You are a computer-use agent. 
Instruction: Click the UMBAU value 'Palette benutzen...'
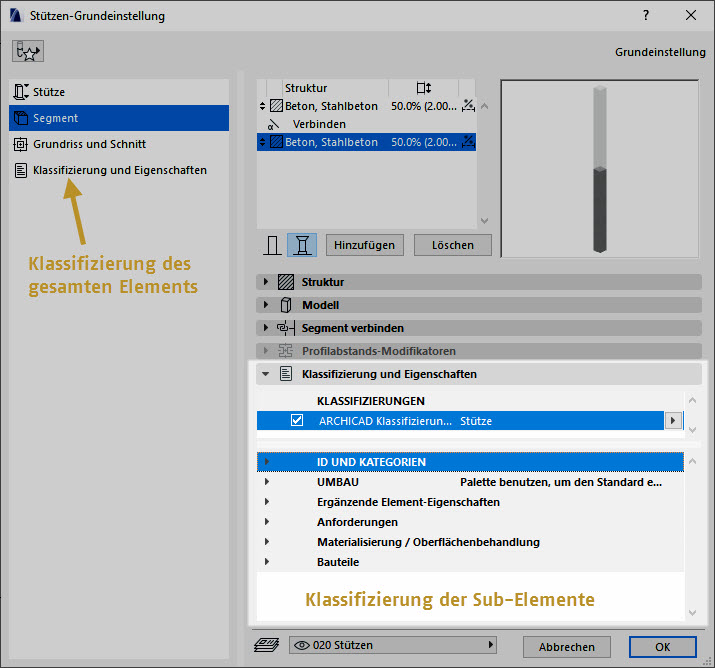(x=561, y=482)
